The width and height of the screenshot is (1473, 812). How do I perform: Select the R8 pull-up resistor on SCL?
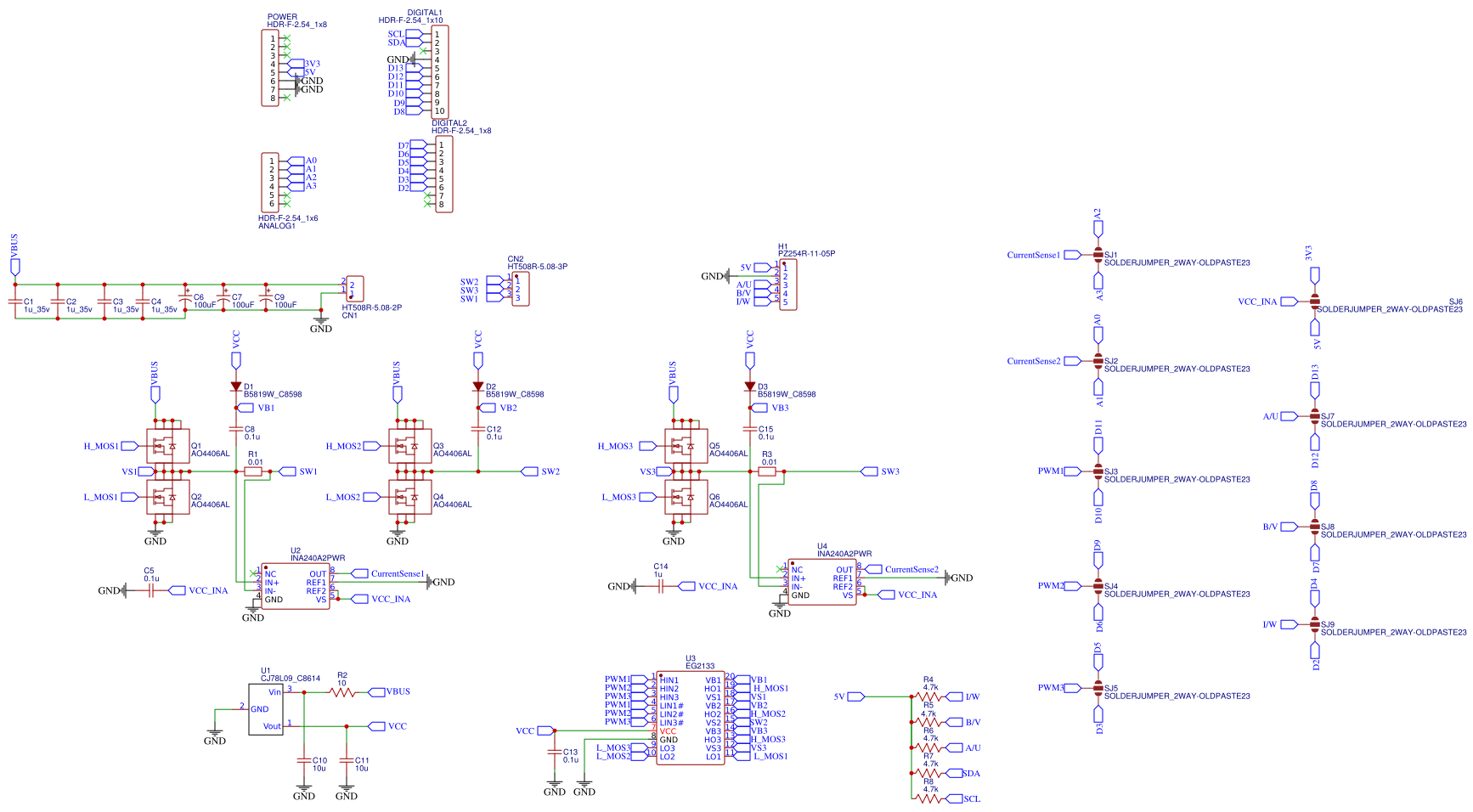click(x=928, y=798)
